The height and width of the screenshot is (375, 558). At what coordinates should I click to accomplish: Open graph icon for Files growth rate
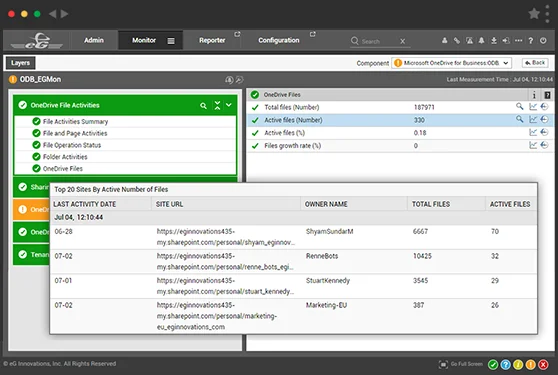tap(533, 145)
